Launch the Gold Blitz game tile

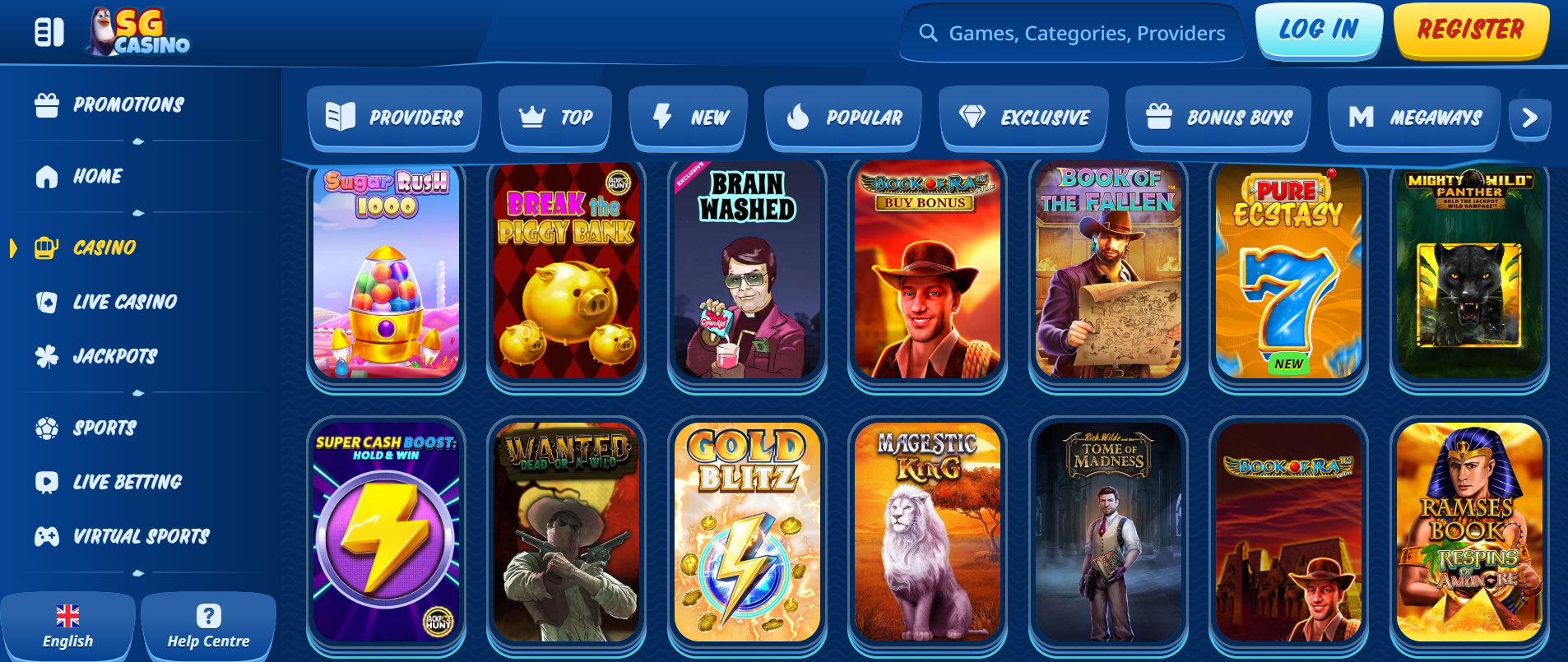748,532
